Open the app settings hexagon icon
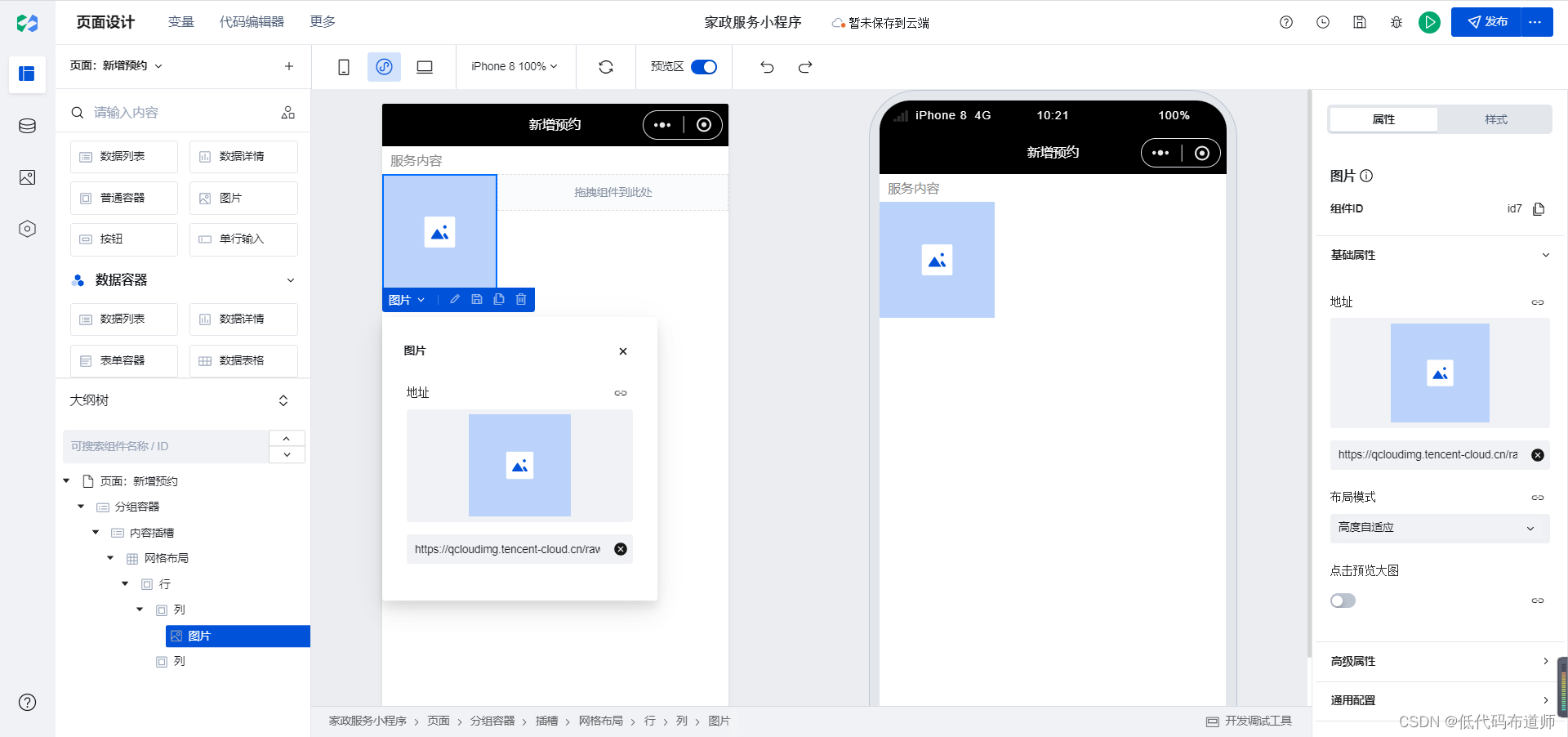Screen dimensions: 1568x737 (27, 229)
